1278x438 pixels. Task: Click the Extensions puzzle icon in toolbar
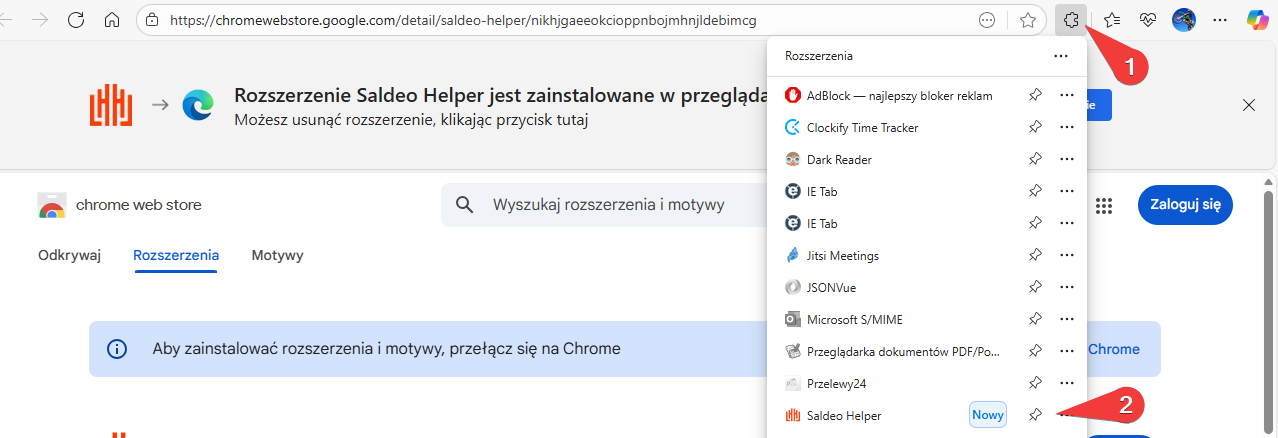(1070, 20)
